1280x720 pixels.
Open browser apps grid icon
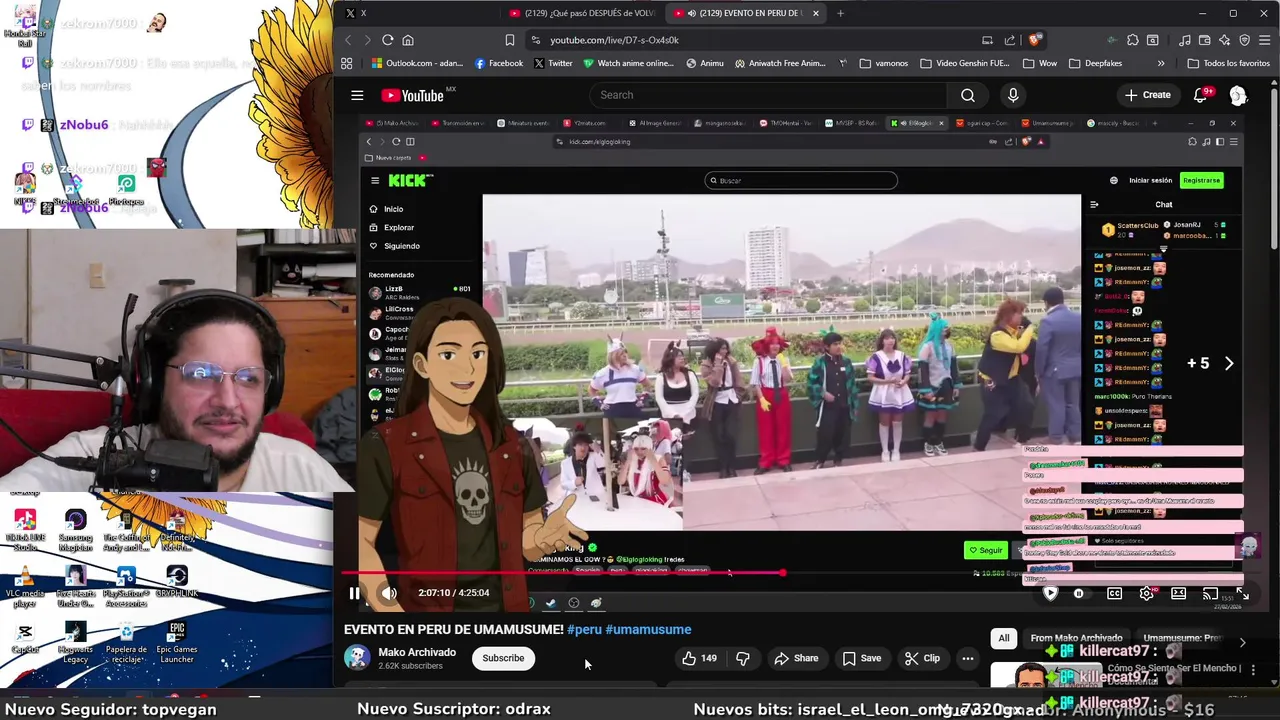click(346, 63)
